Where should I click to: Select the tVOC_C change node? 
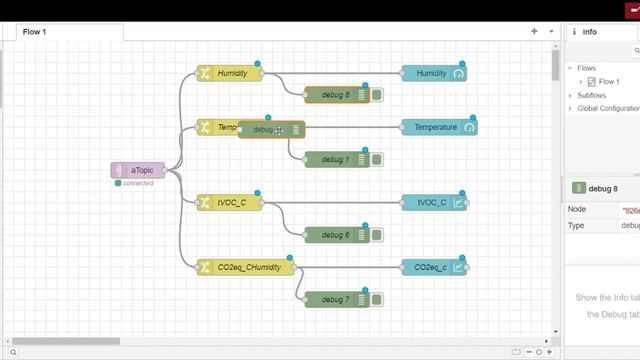click(229, 202)
